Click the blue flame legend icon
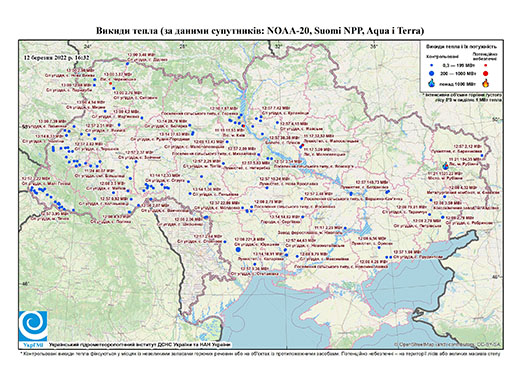The height and width of the screenshot is (368, 520). tap(432, 83)
